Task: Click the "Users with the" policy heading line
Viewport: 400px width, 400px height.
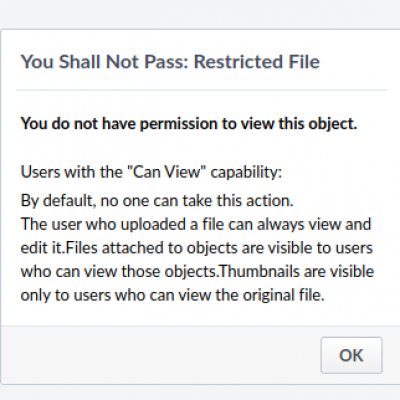Action: coord(151,172)
